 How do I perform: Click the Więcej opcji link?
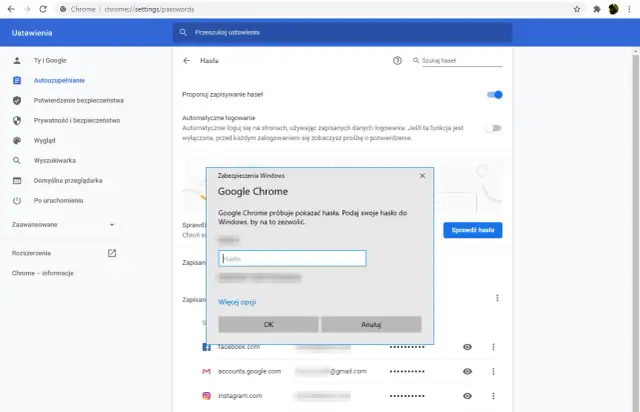[238, 301]
